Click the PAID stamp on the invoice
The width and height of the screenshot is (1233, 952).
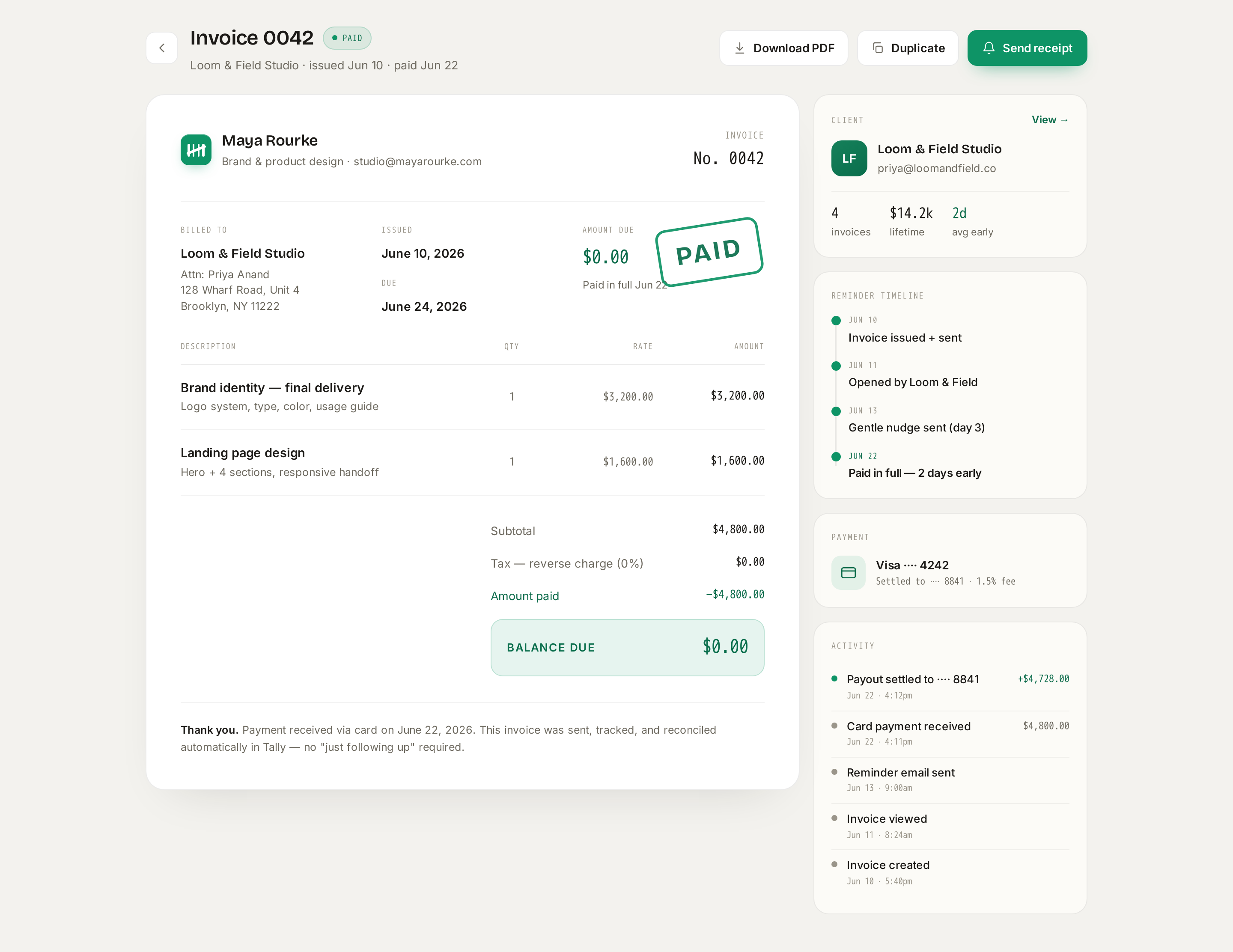click(709, 252)
